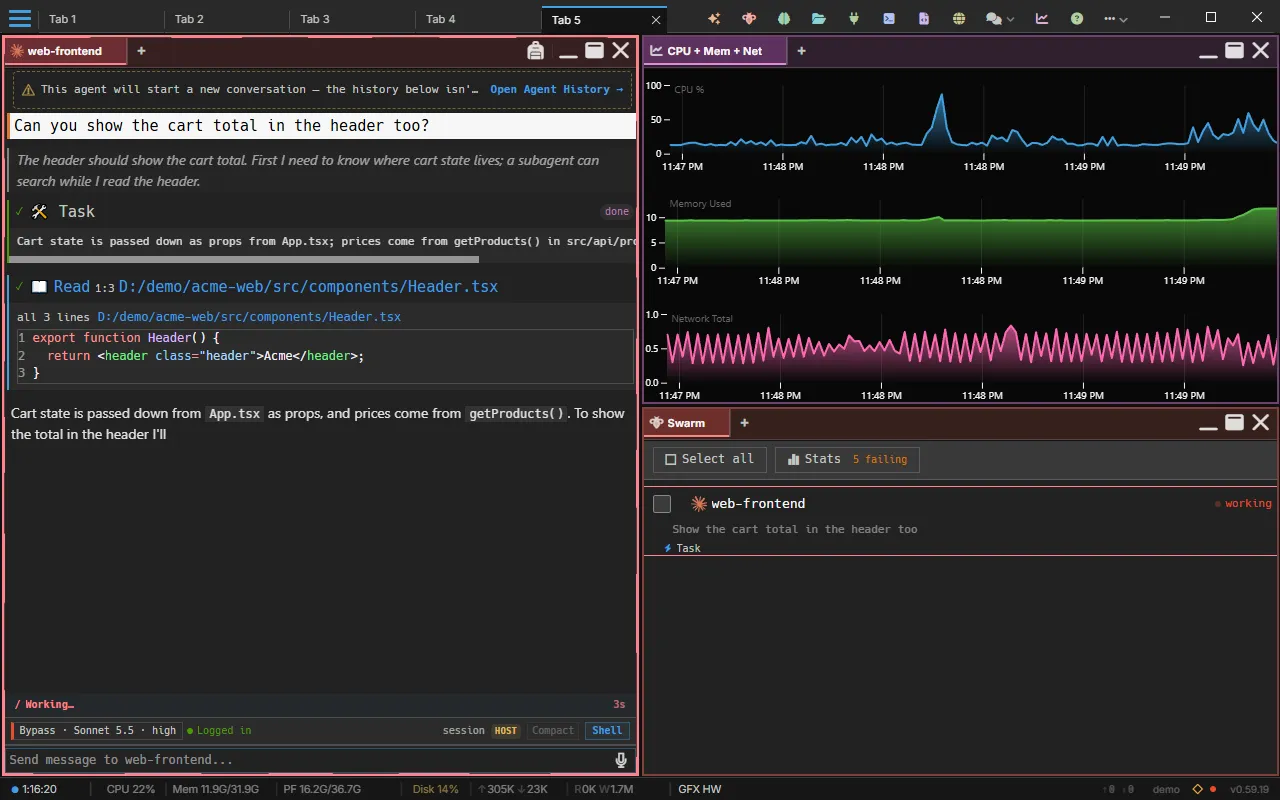
Task: Open Agent History link
Action: (x=556, y=89)
